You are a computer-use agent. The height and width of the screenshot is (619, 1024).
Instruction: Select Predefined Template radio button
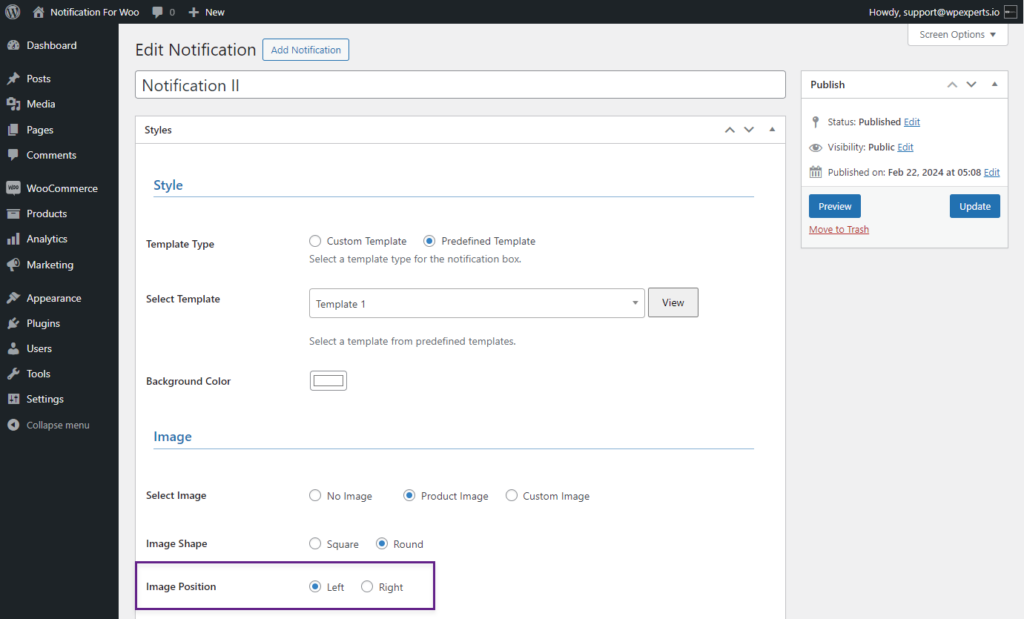[x=429, y=241]
